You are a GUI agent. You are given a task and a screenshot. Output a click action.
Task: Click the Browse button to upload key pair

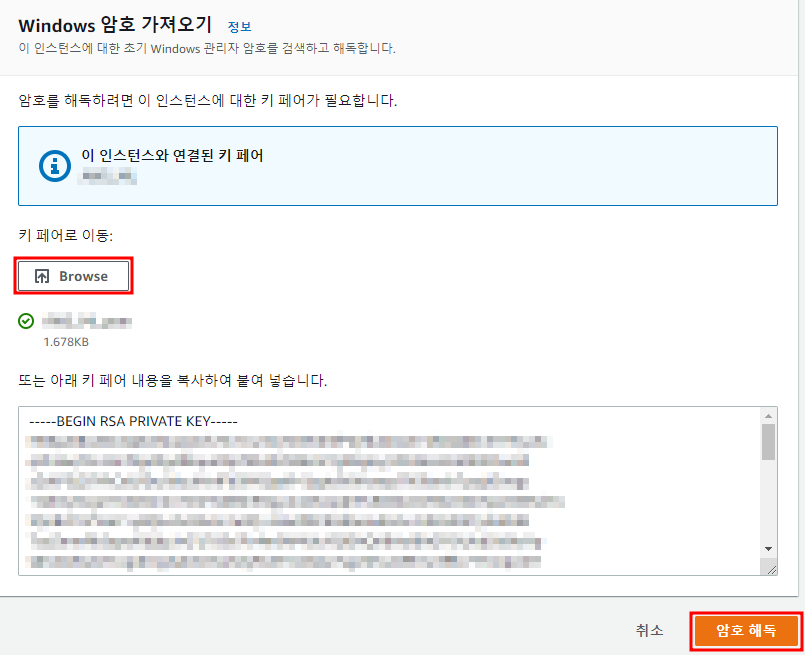point(73,276)
